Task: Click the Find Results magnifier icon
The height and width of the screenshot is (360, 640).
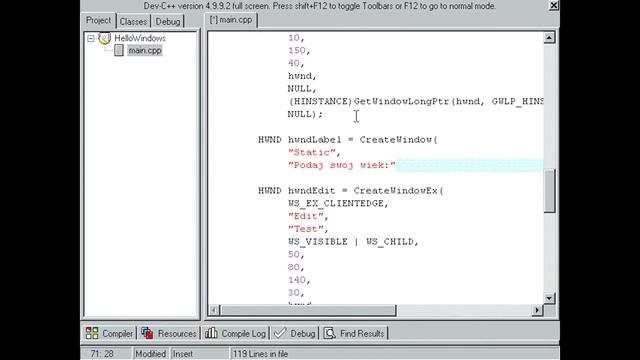Action: click(329, 333)
